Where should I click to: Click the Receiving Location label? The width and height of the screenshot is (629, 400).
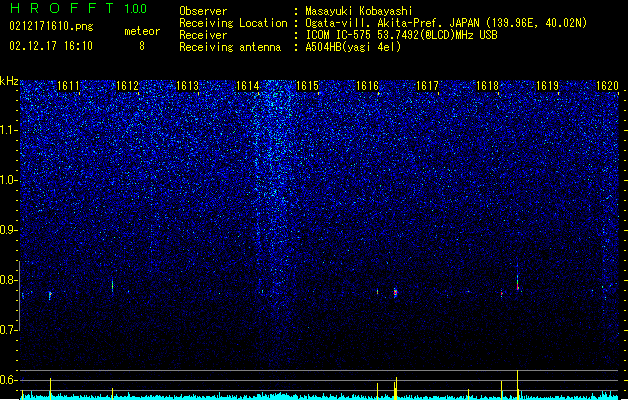(x=233, y=23)
